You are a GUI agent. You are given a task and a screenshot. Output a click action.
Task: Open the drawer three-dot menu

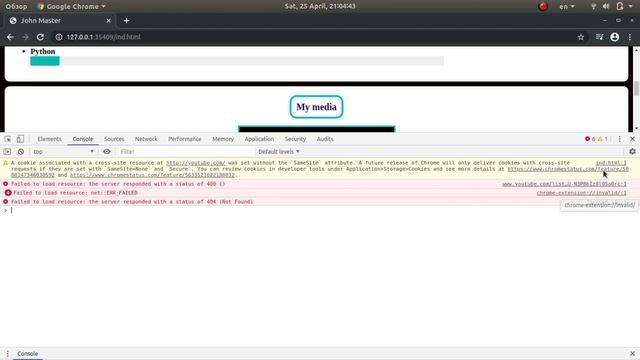7,353
